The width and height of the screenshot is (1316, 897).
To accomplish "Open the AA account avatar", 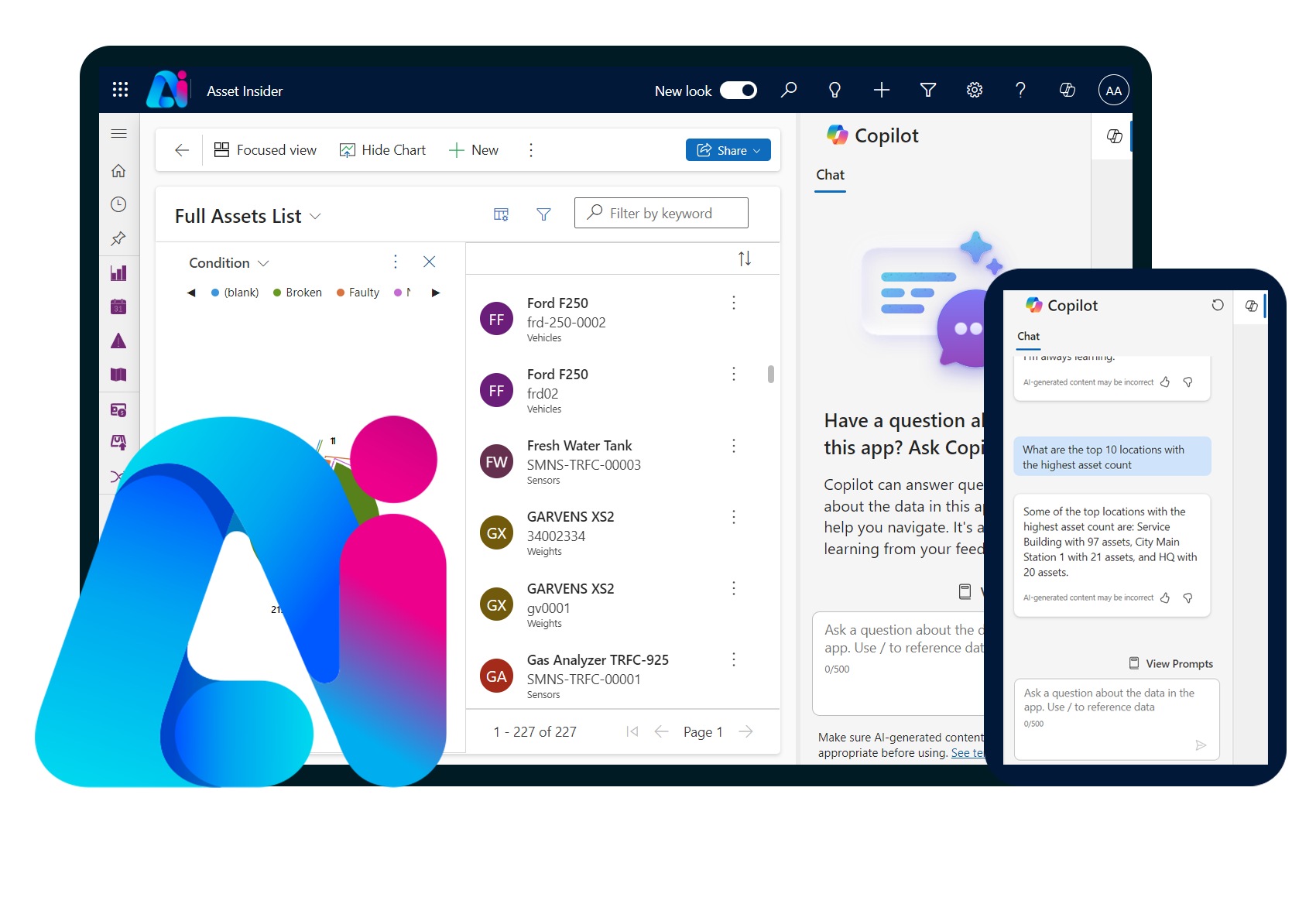I will [x=1113, y=91].
